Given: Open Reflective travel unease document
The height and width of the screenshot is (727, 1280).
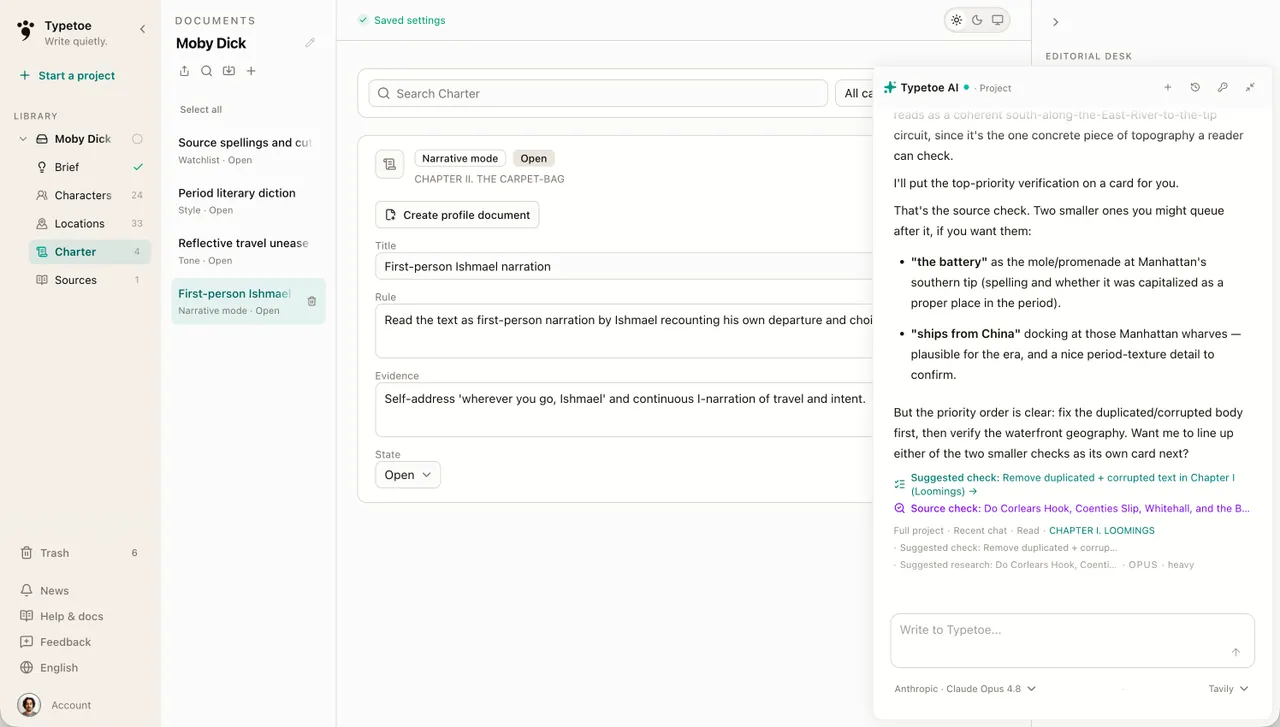Looking at the screenshot, I should (248, 251).
